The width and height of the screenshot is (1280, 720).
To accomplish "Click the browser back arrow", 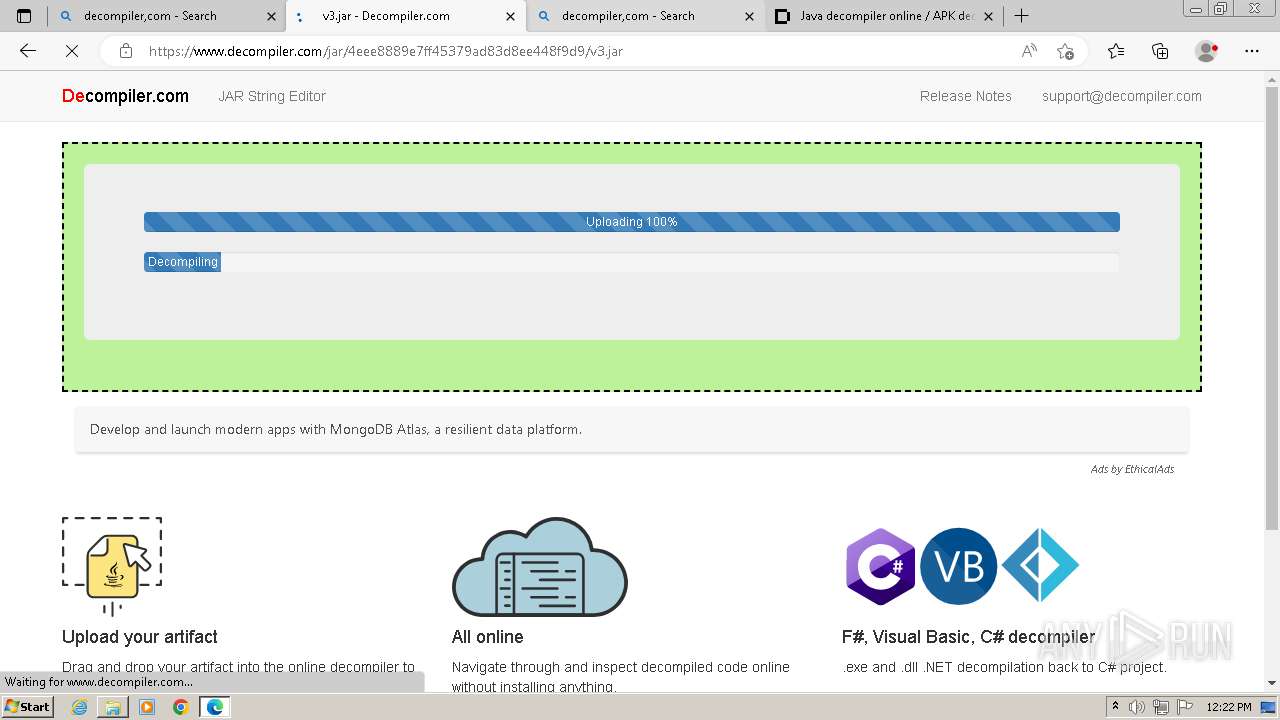I will pyautogui.click(x=28, y=51).
